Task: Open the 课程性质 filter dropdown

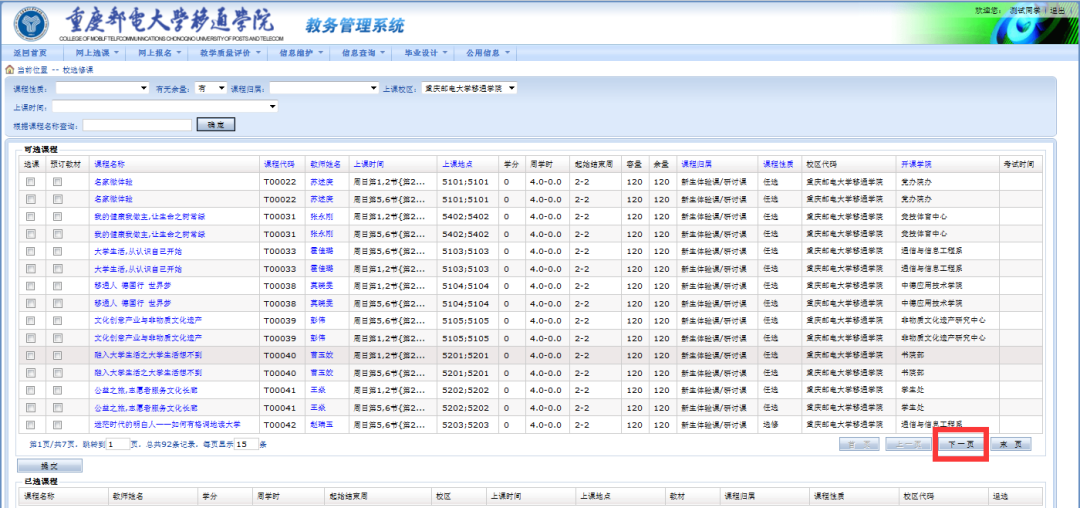Action: pyautogui.click(x=102, y=88)
